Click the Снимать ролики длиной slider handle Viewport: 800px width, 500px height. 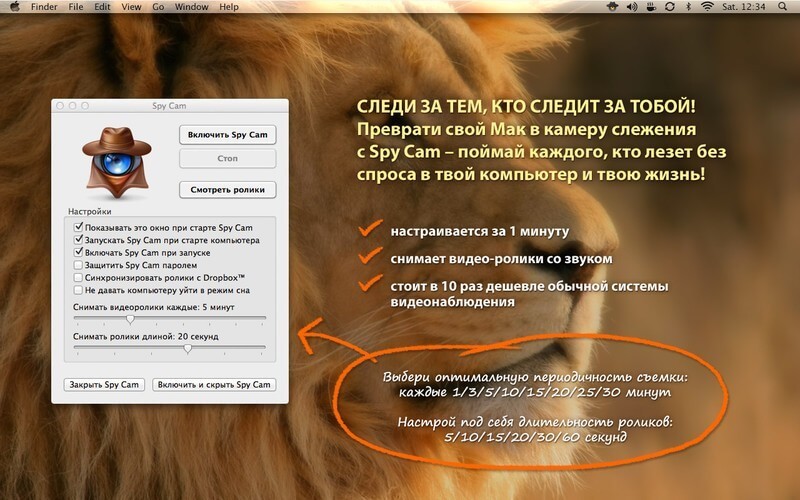(x=188, y=348)
